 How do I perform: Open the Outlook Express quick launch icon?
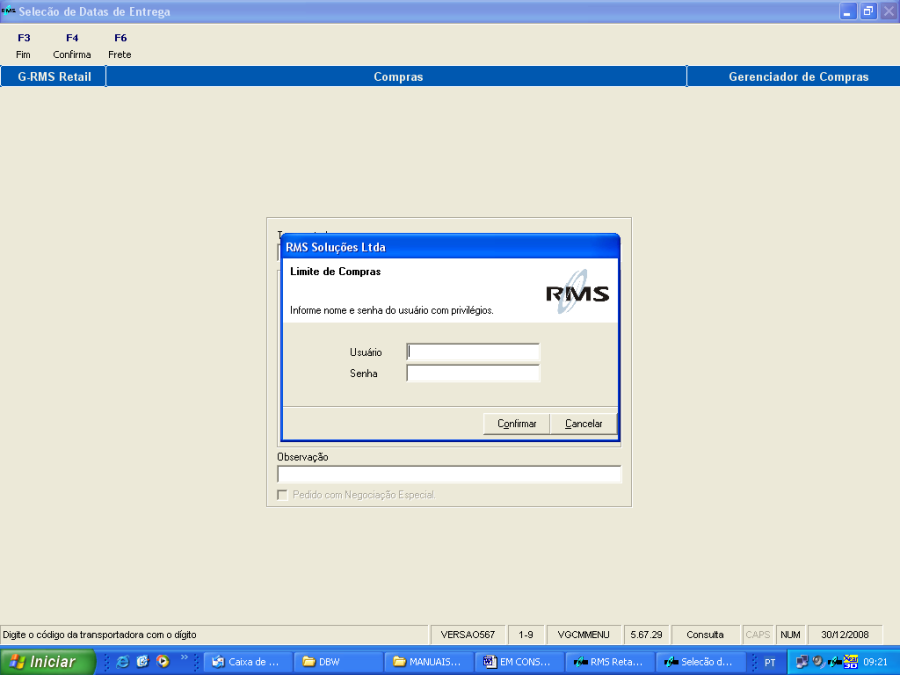coord(143,662)
